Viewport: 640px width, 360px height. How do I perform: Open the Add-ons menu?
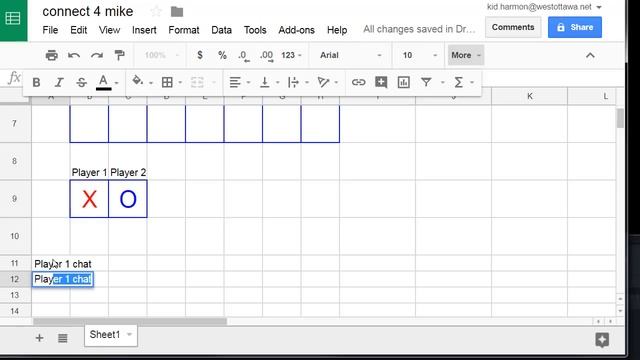coord(296,30)
